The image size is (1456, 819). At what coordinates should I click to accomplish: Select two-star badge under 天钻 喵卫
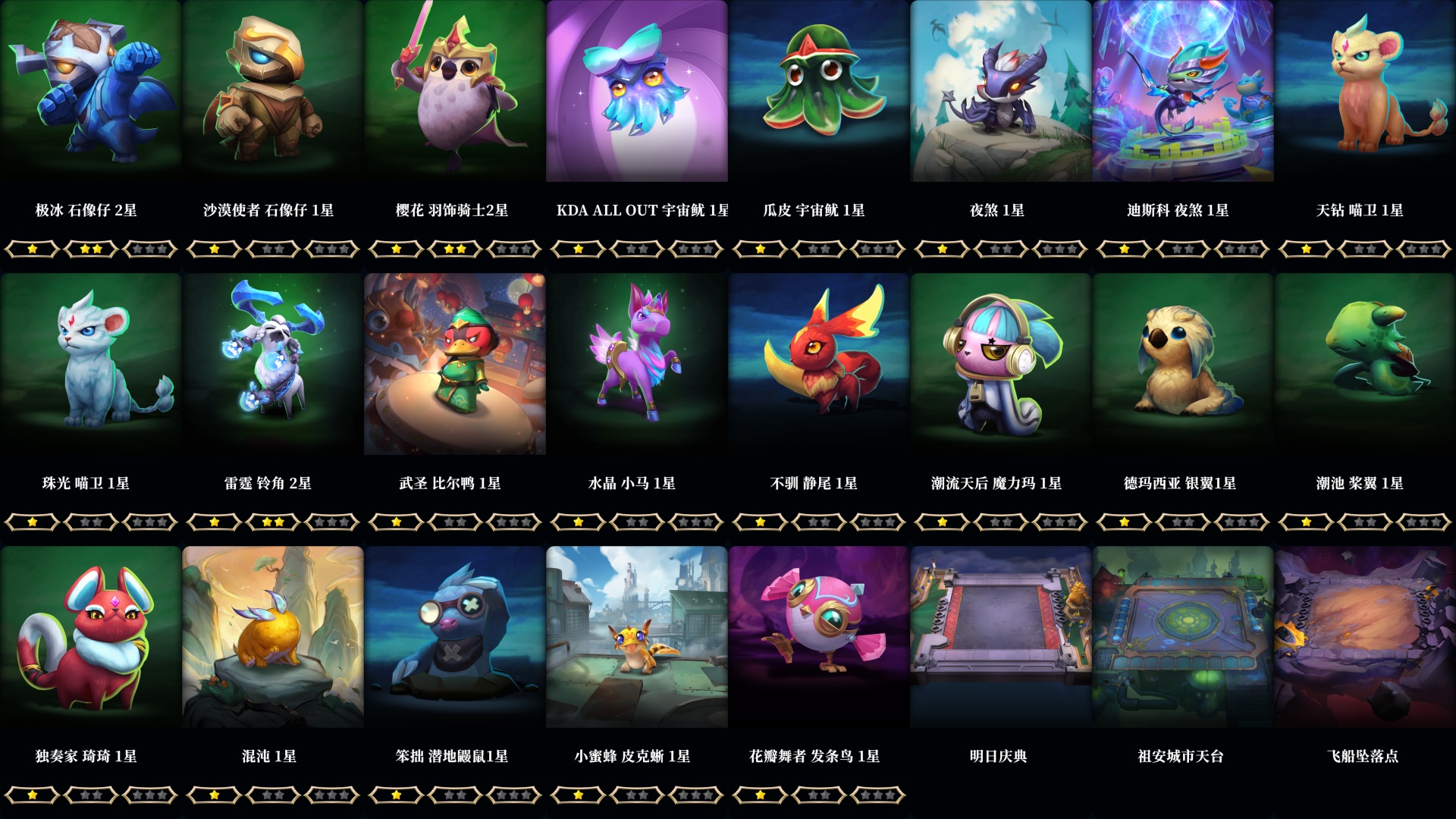(1365, 249)
